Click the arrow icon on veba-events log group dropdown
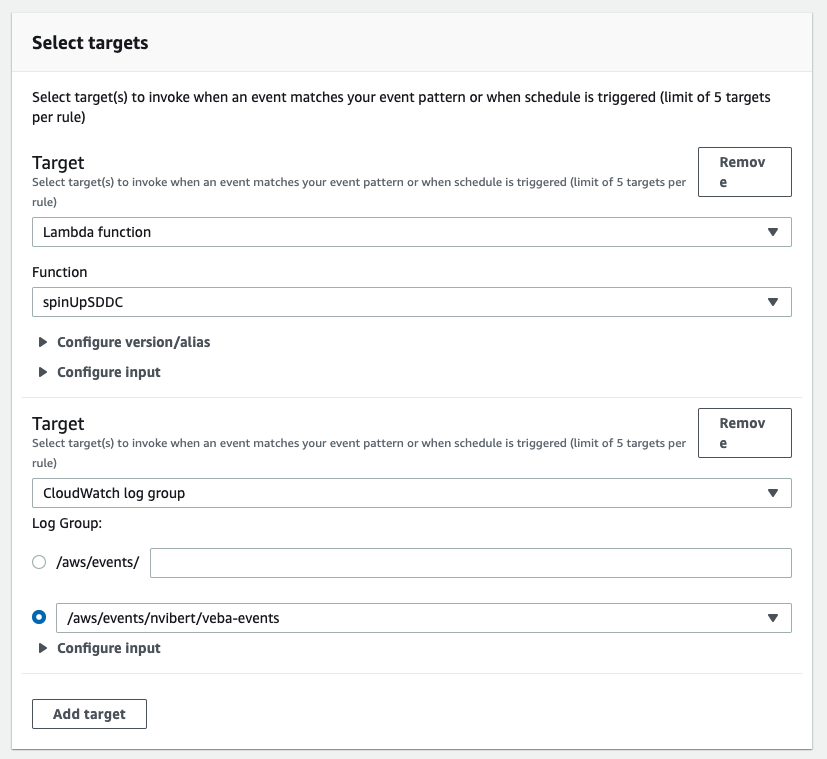827x759 pixels. (772, 618)
